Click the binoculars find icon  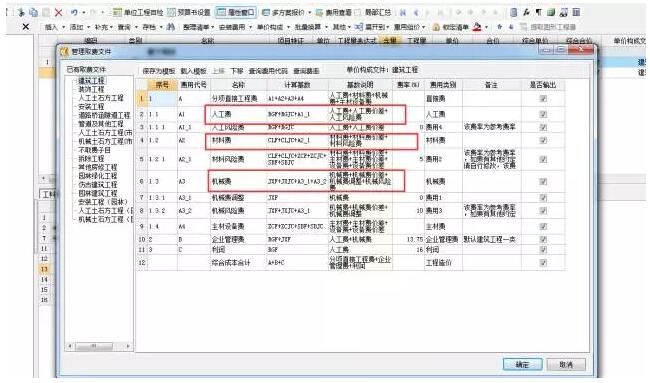click(170, 27)
